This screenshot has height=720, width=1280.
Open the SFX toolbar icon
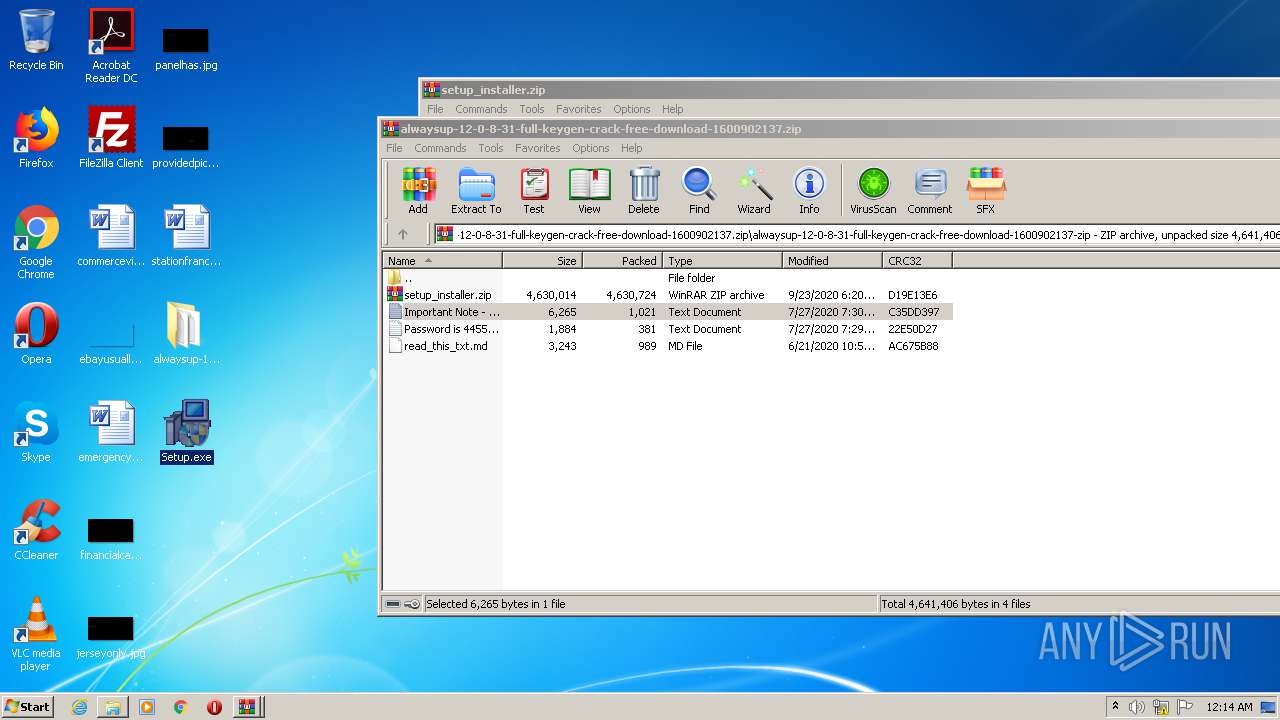pyautogui.click(x=985, y=190)
